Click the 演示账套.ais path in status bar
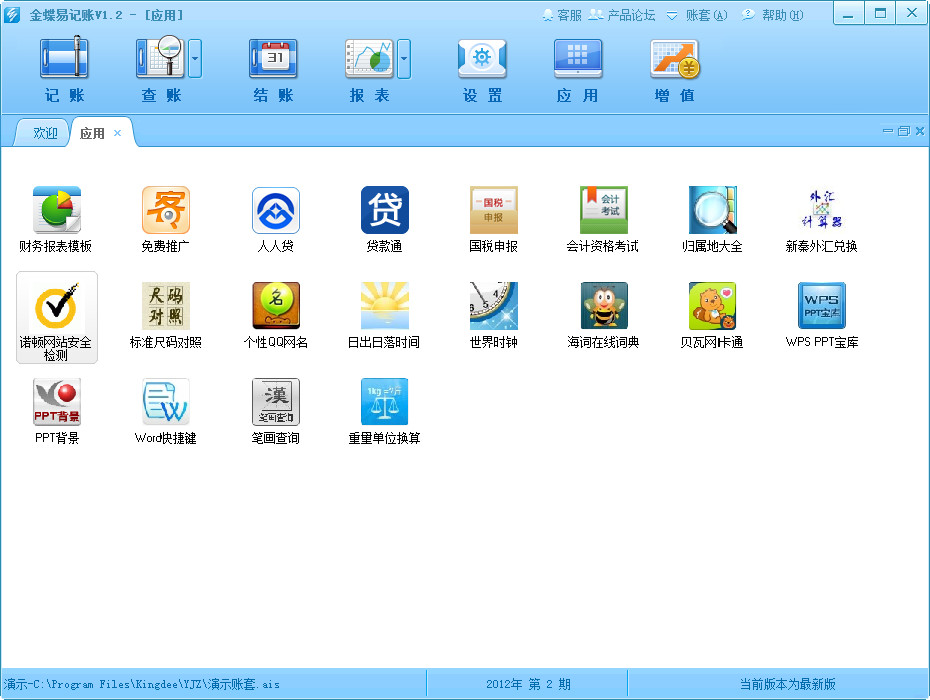 [141, 684]
